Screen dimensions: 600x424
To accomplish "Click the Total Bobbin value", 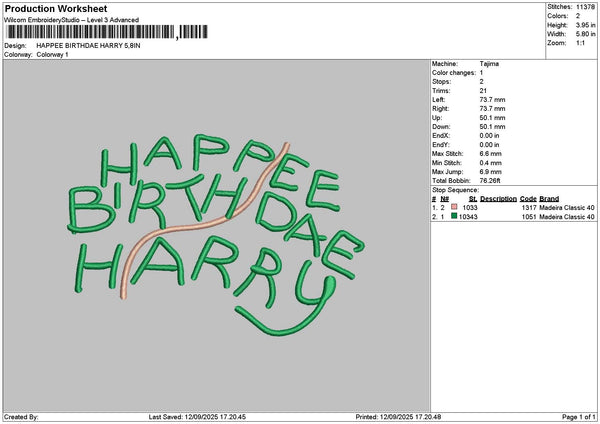I will pyautogui.click(x=491, y=181).
